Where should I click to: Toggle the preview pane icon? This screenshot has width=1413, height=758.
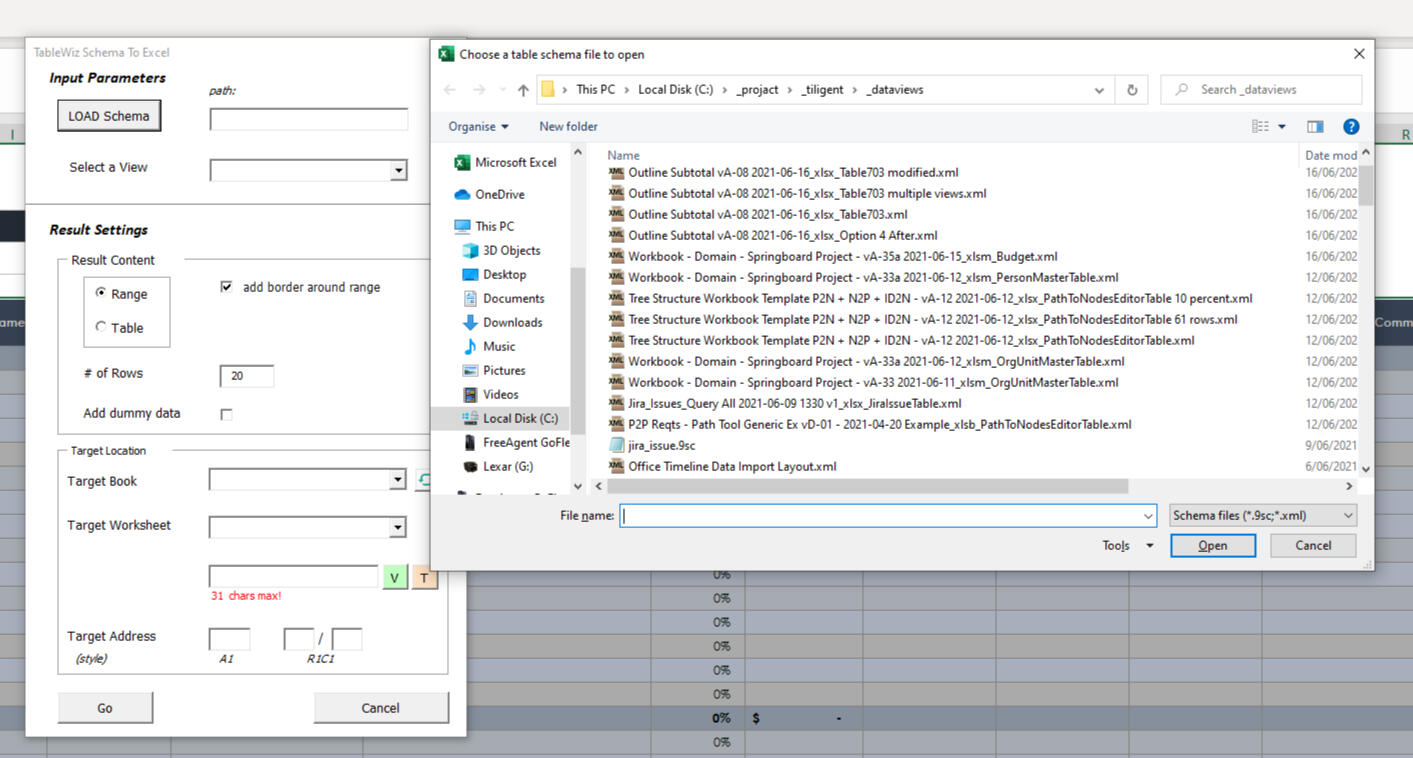tap(1315, 127)
